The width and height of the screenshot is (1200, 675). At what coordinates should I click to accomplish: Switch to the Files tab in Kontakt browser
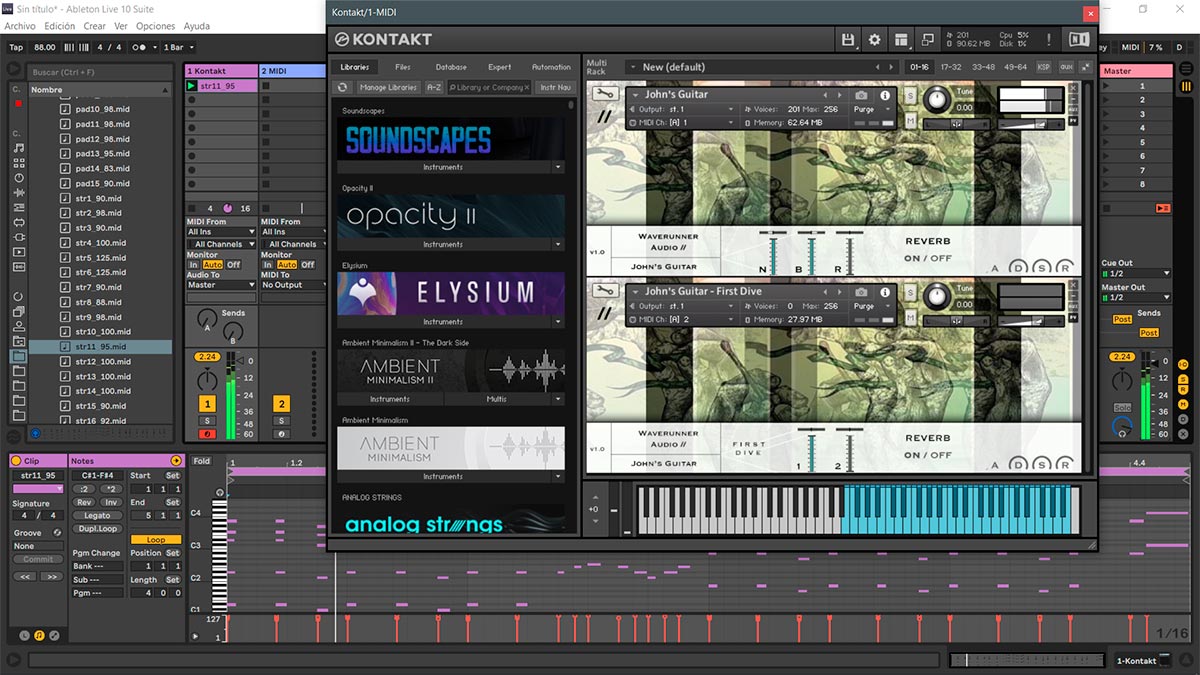point(403,67)
